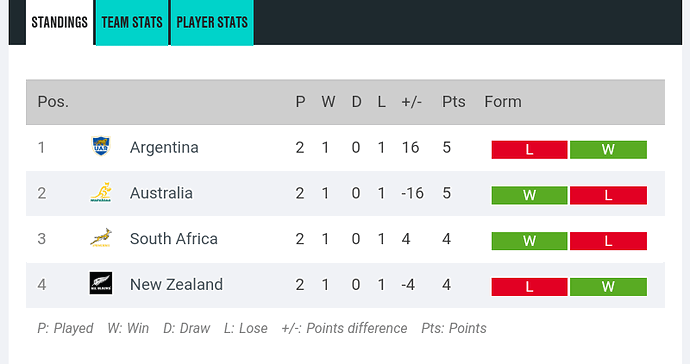Image resolution: width=690 pixels, height=364 pixels.
Task: Open the Australia team name link
Action: point(161,193)
